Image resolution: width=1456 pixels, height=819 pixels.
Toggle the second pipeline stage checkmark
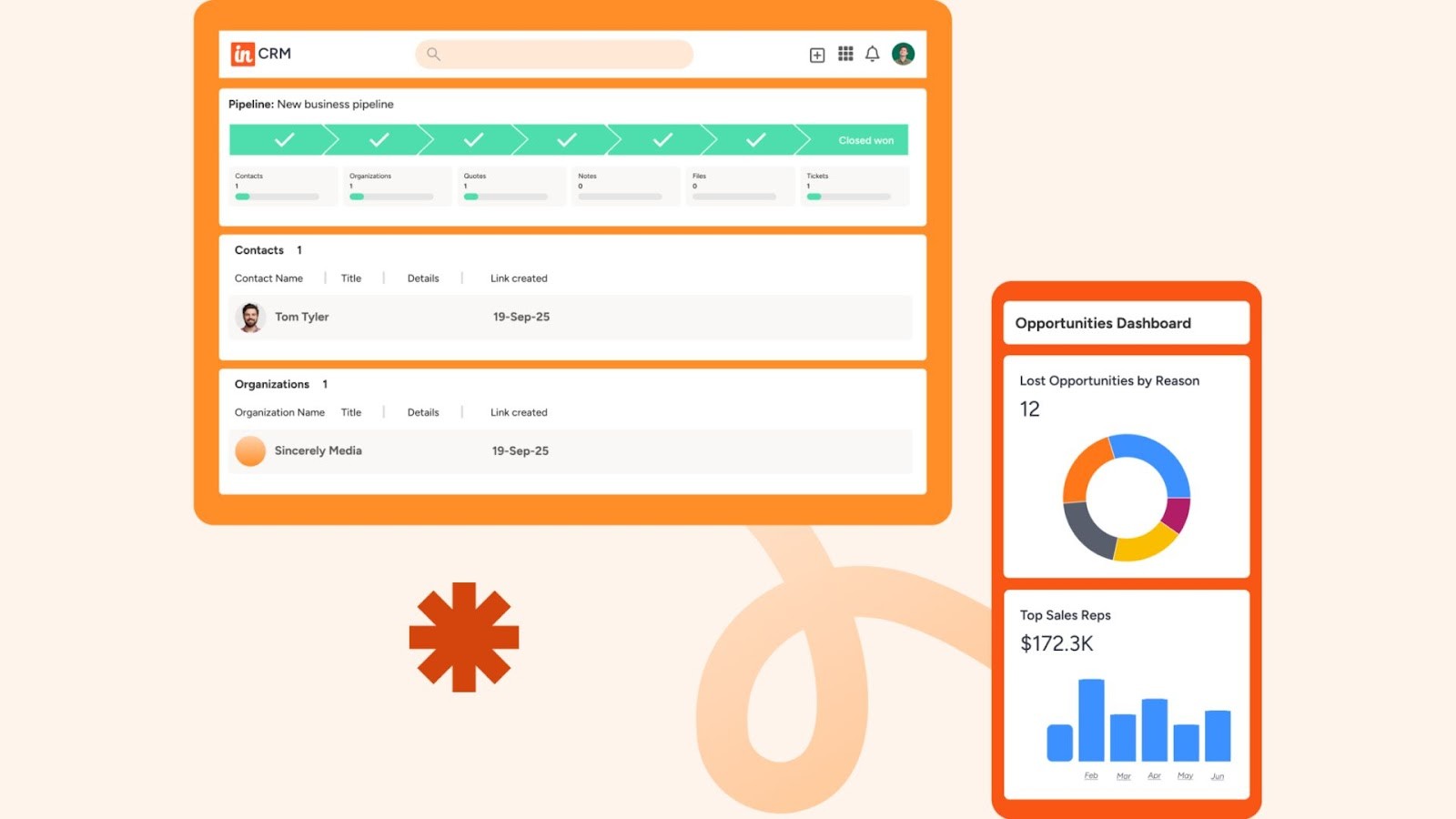pos(379,139)
